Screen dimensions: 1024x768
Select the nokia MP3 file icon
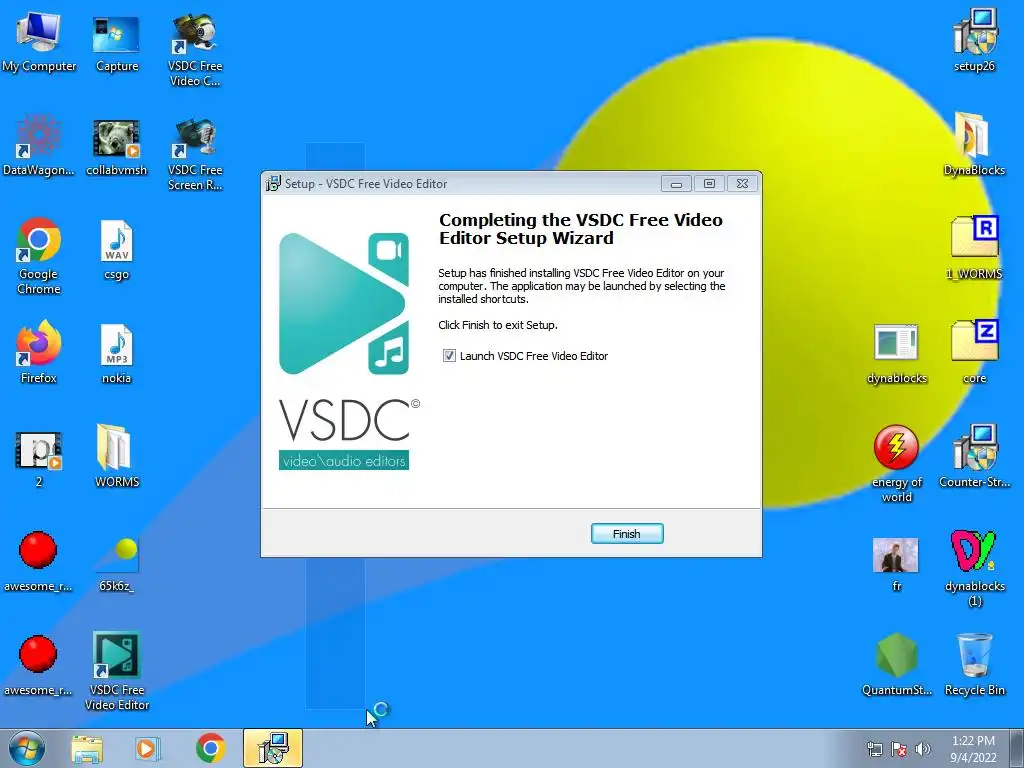coord(116,354)
